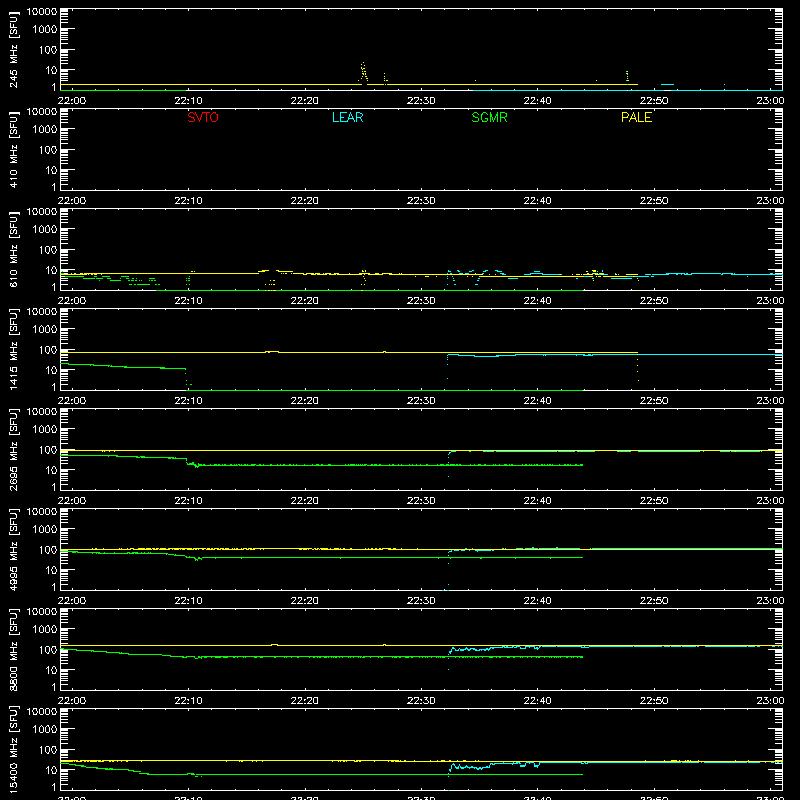
Task: Click the 100 y-axis label of 15400 MHz panel
Action: 48,750
